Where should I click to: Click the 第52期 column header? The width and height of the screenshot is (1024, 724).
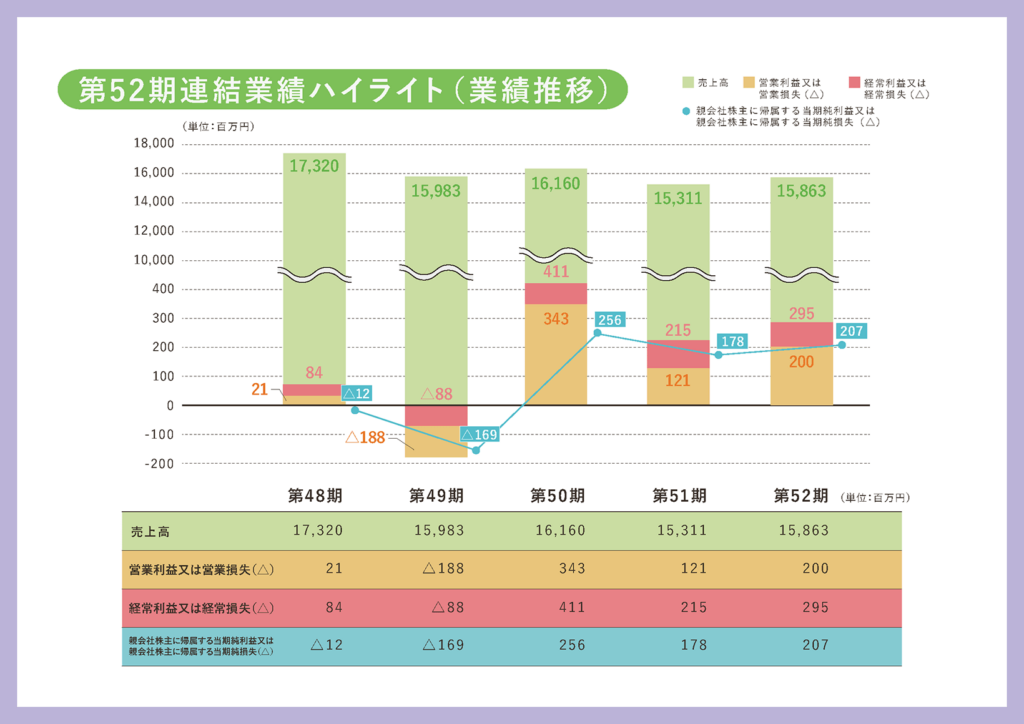coord(800,496)
